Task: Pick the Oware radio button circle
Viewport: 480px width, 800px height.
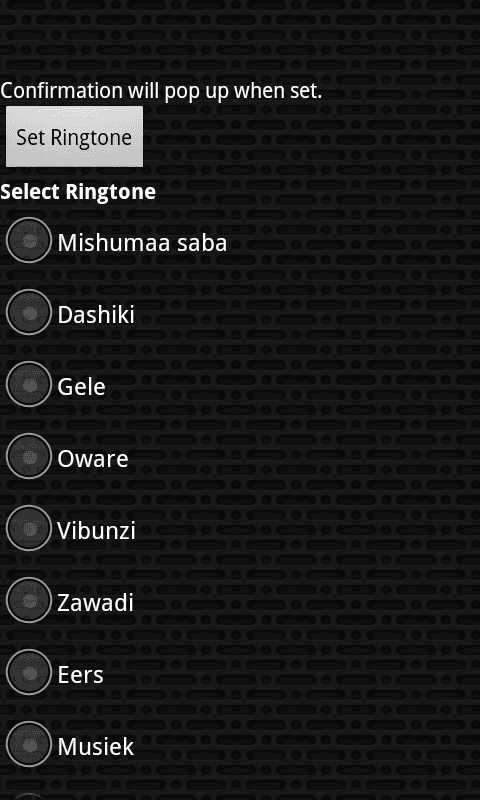Action: [29, 456]
